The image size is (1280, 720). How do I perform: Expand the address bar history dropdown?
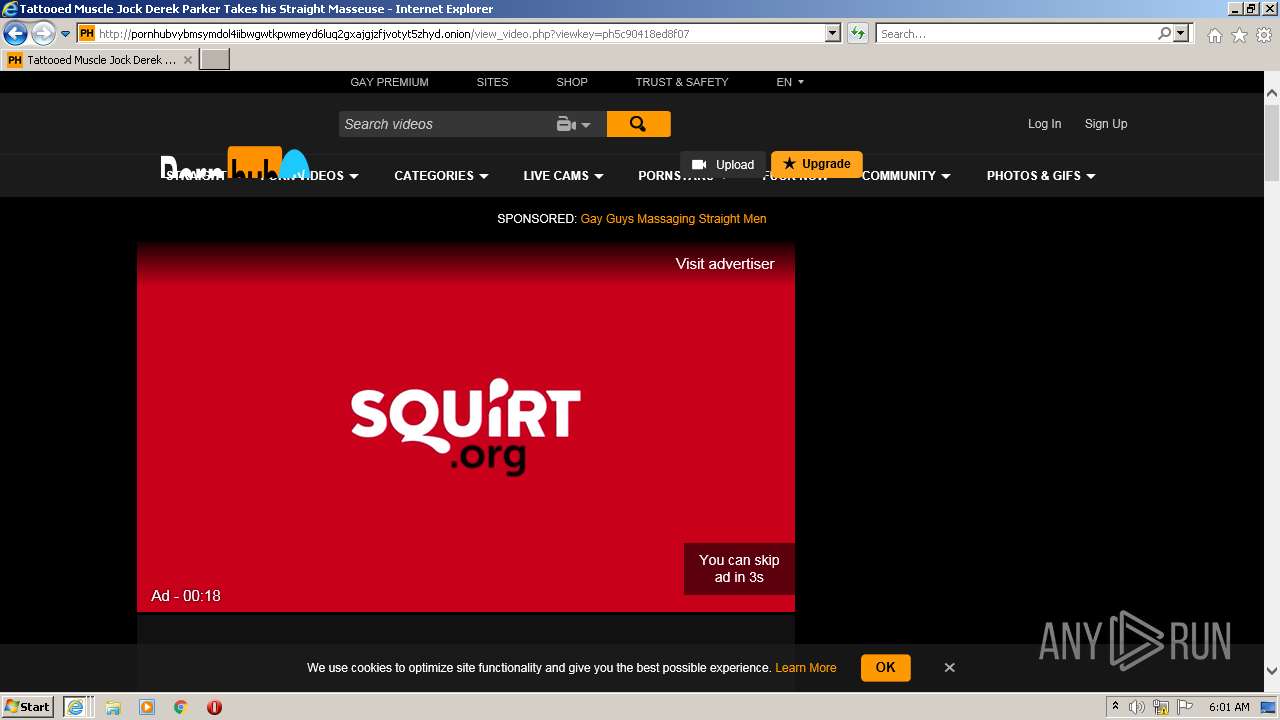pyautogui.click(x=832, y=33)
